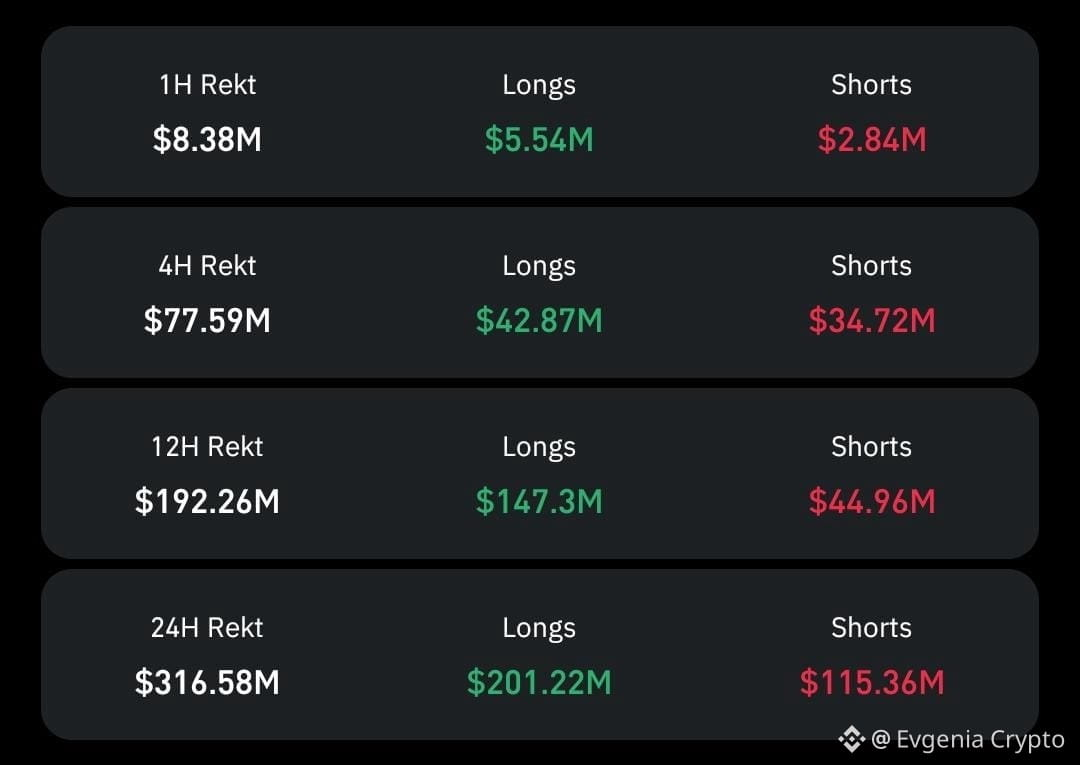The image size is (1080, 765).
Task: Select the 1H Shorts value $2.84M
Action: pos(871,139)
